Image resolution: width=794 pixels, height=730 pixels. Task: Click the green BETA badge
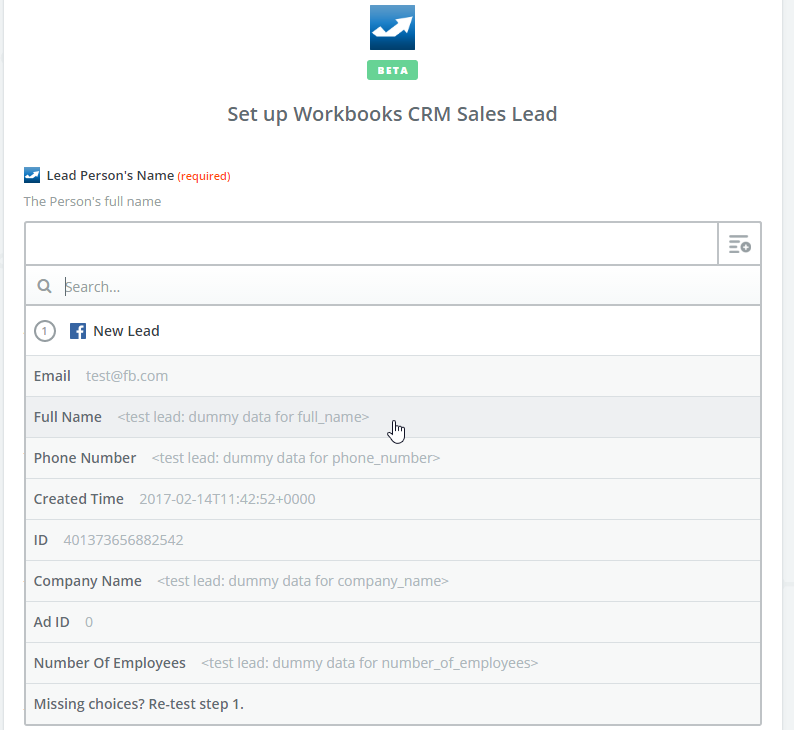point(392,70)
